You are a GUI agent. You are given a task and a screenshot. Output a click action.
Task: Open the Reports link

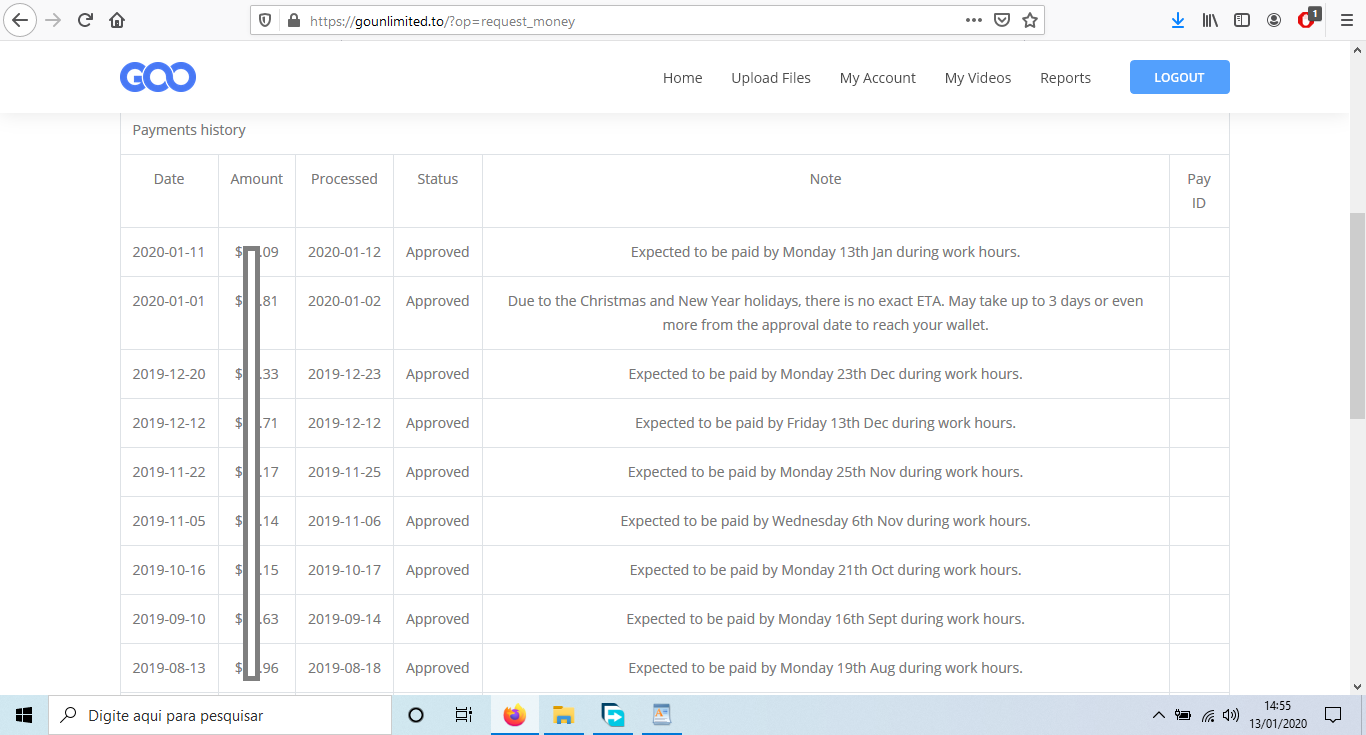click(x=1065, y=78)
